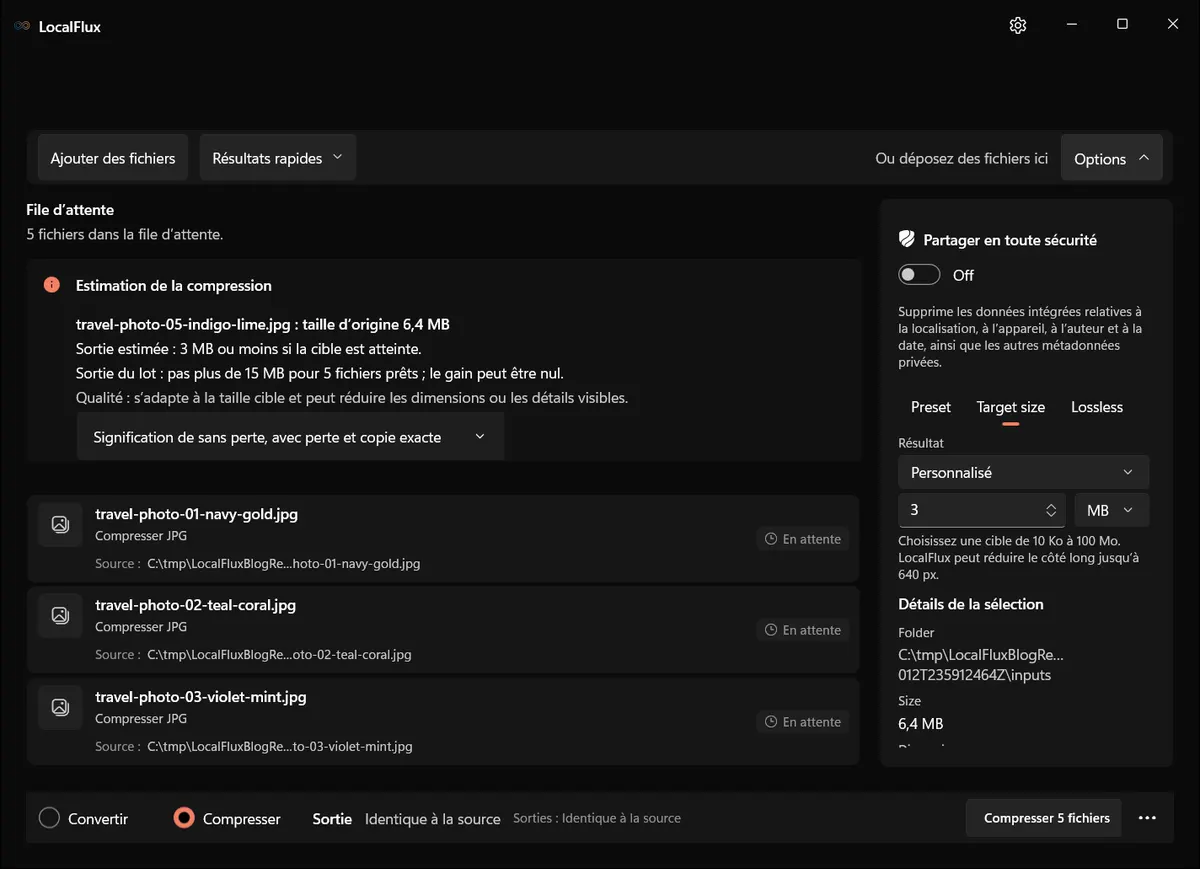Select the Convertir radio button
The height and width of the screenshot is (869, 1200).
50,818
